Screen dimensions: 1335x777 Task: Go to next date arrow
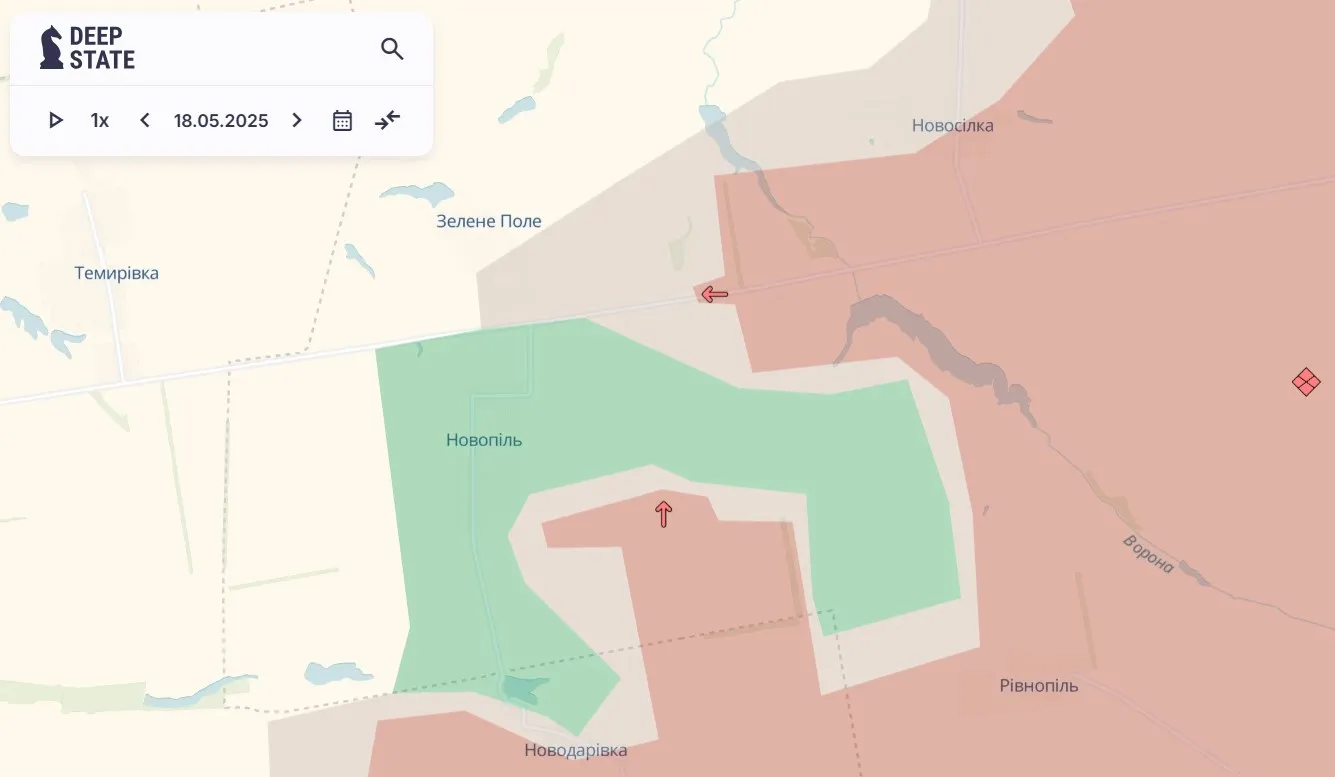click(x=297, y=121)
